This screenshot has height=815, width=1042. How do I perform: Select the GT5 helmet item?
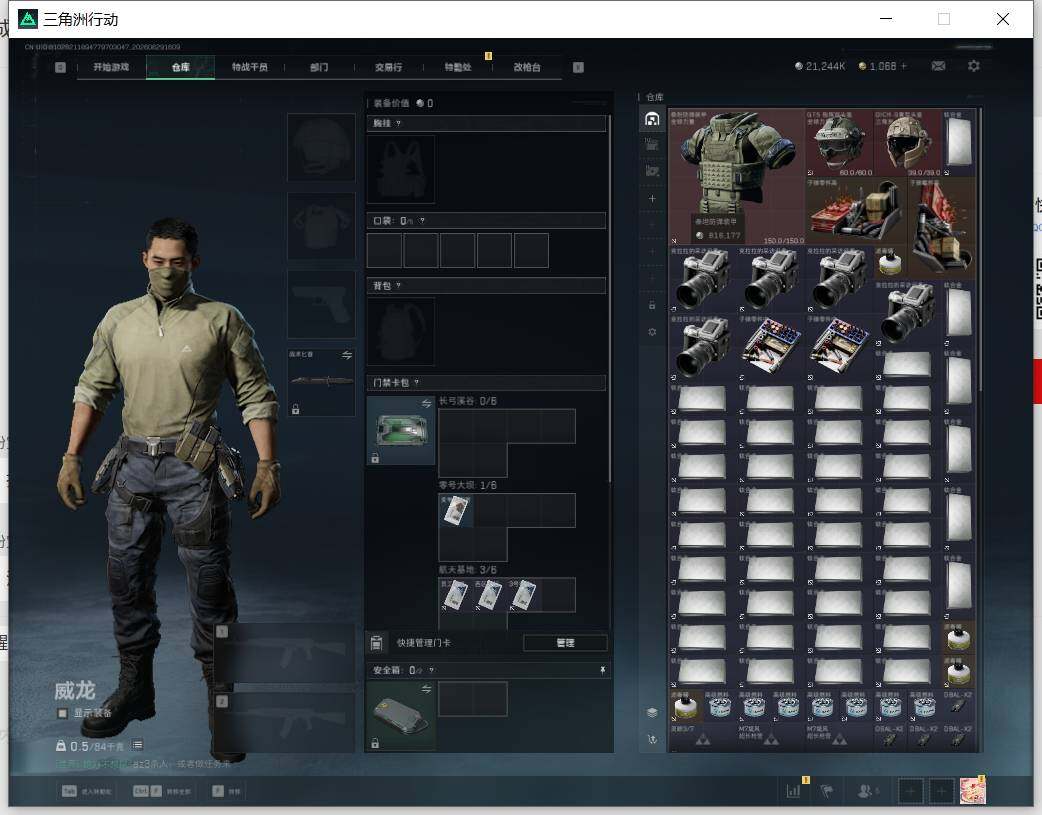(x=839, y=143)
